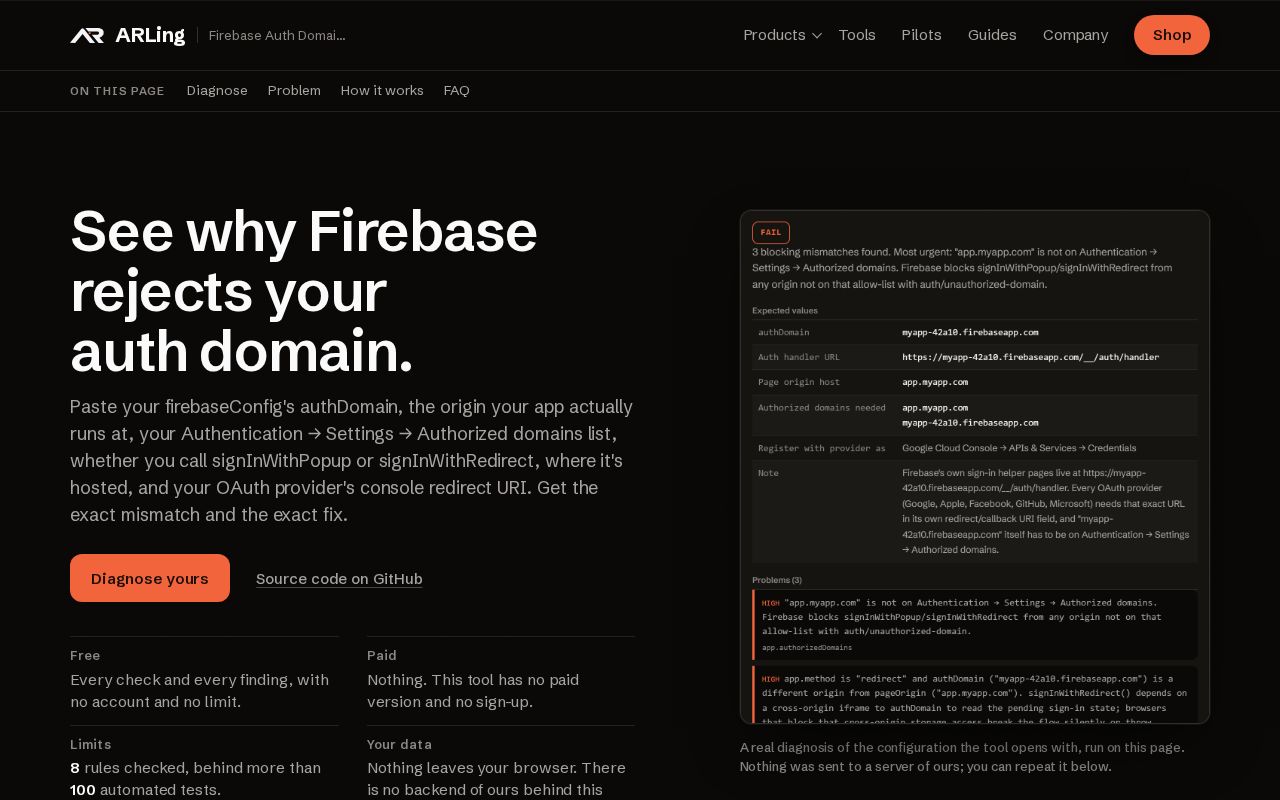The image size is (1280, 800).
Task: Click the 'Free' feature label
Action: point(85,655)
